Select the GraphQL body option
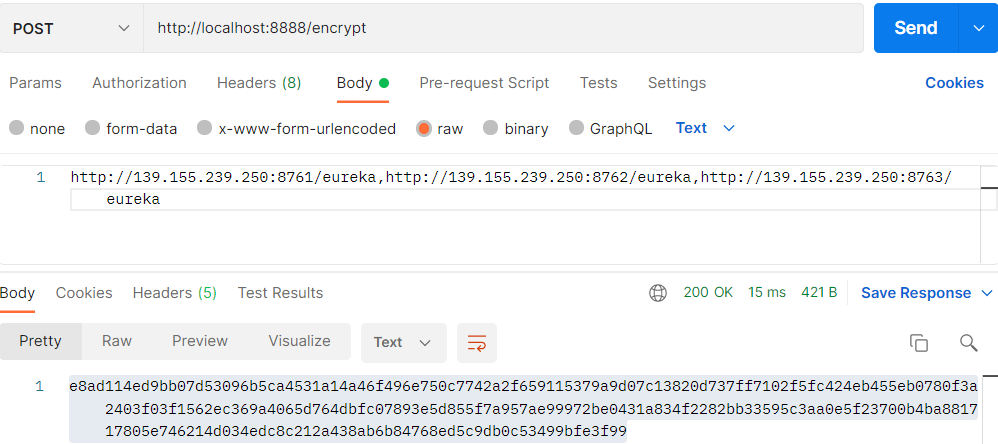Image resolution: width=998 pixels, height=444 pixels. [x=576, y=128]
